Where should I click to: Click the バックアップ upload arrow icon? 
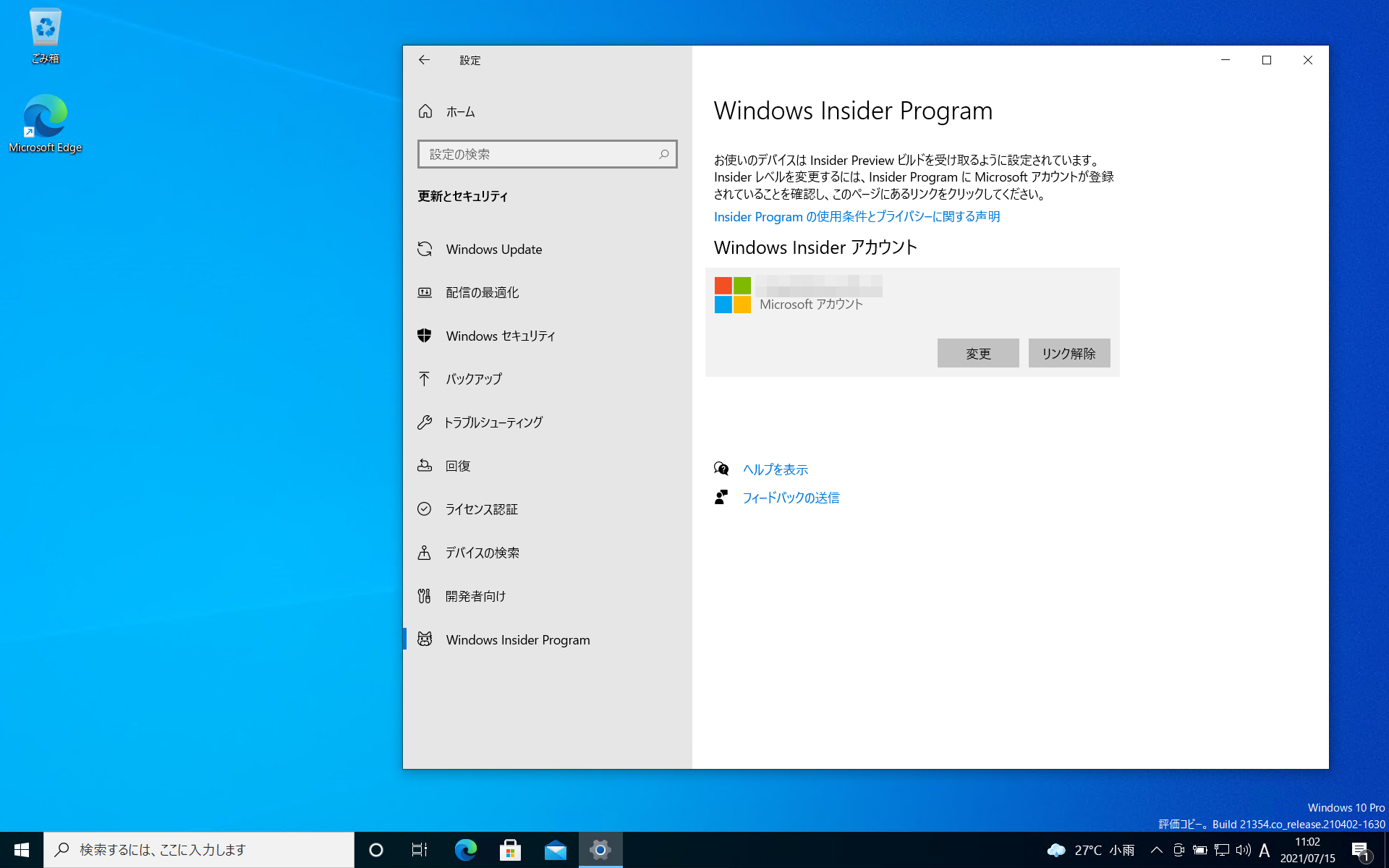click(x=425, y=379)
